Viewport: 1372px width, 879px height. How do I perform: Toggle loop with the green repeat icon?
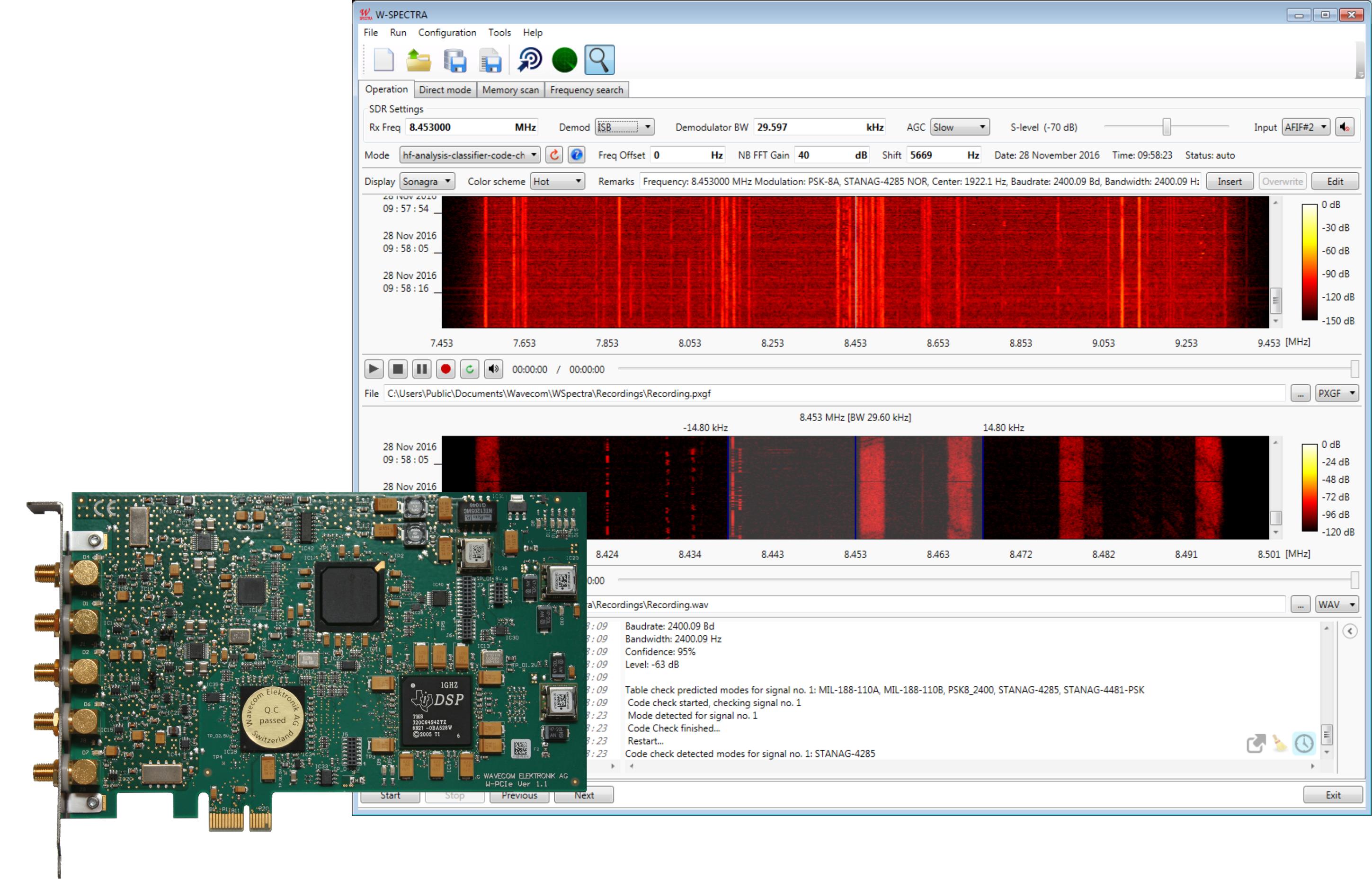[470, 369]
